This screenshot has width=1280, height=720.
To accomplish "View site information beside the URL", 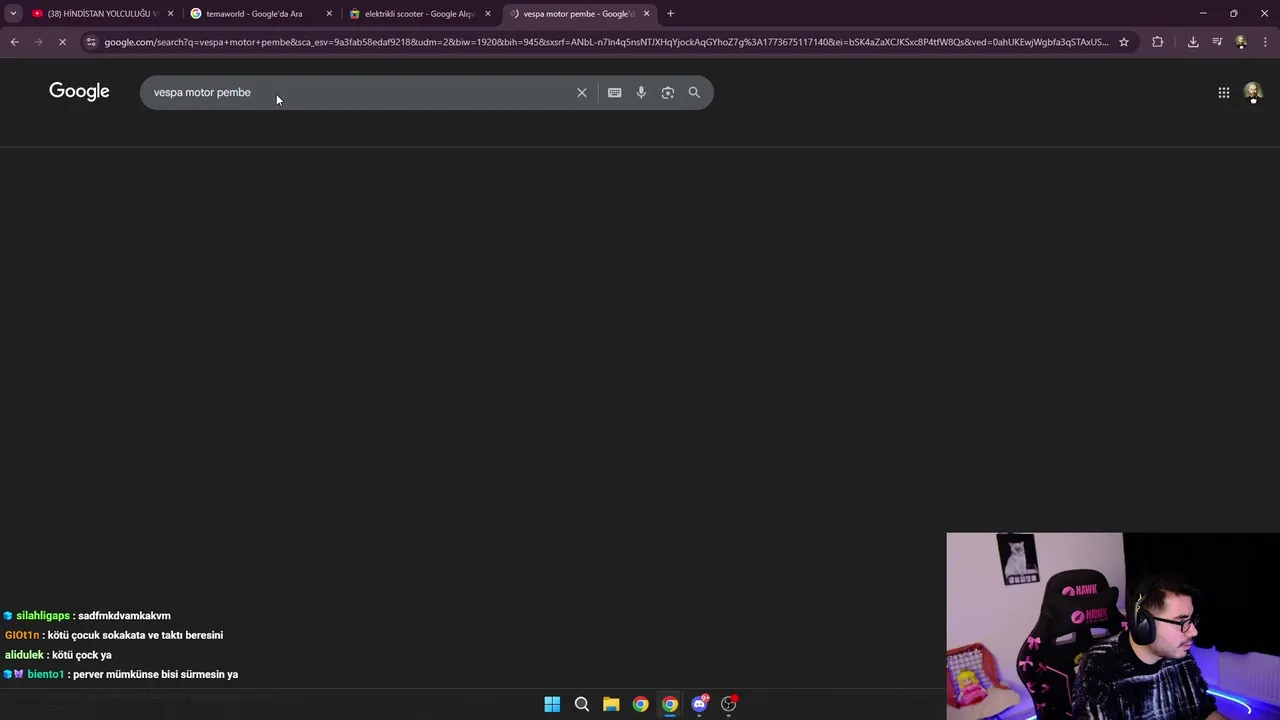I will [x=91, y=42].
